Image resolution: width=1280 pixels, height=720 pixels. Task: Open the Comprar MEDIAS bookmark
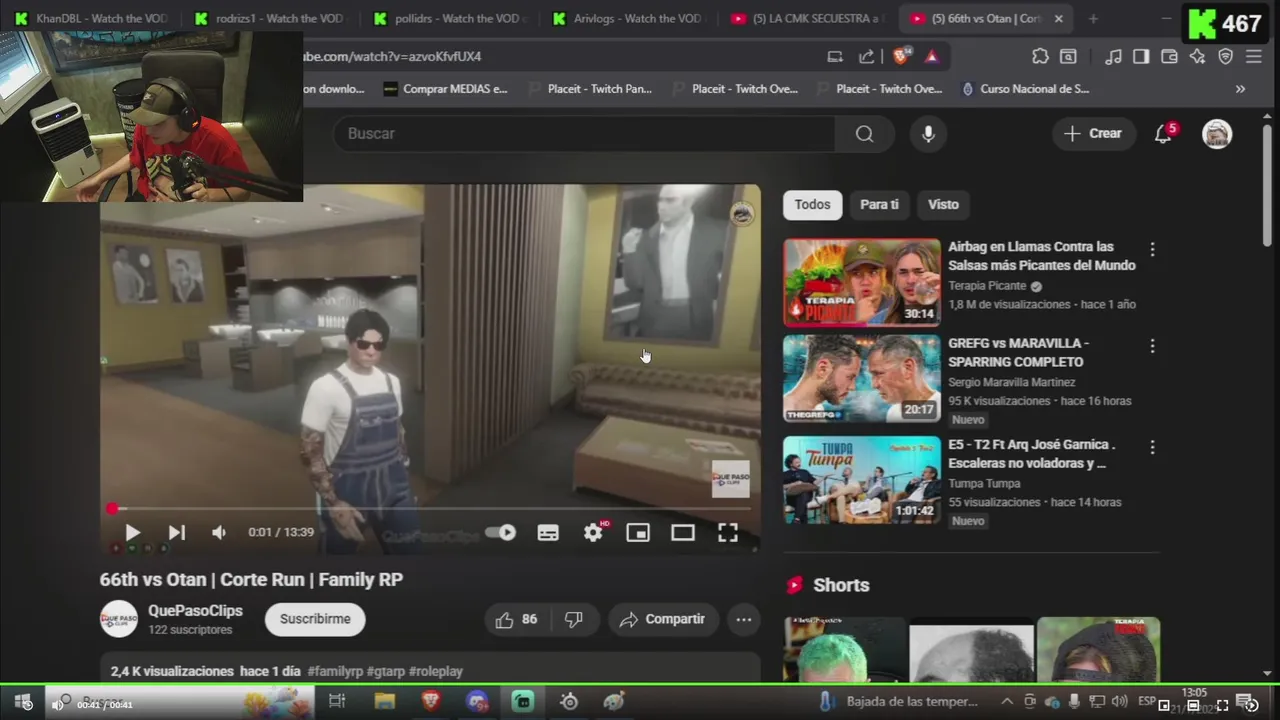pos(446,89)
